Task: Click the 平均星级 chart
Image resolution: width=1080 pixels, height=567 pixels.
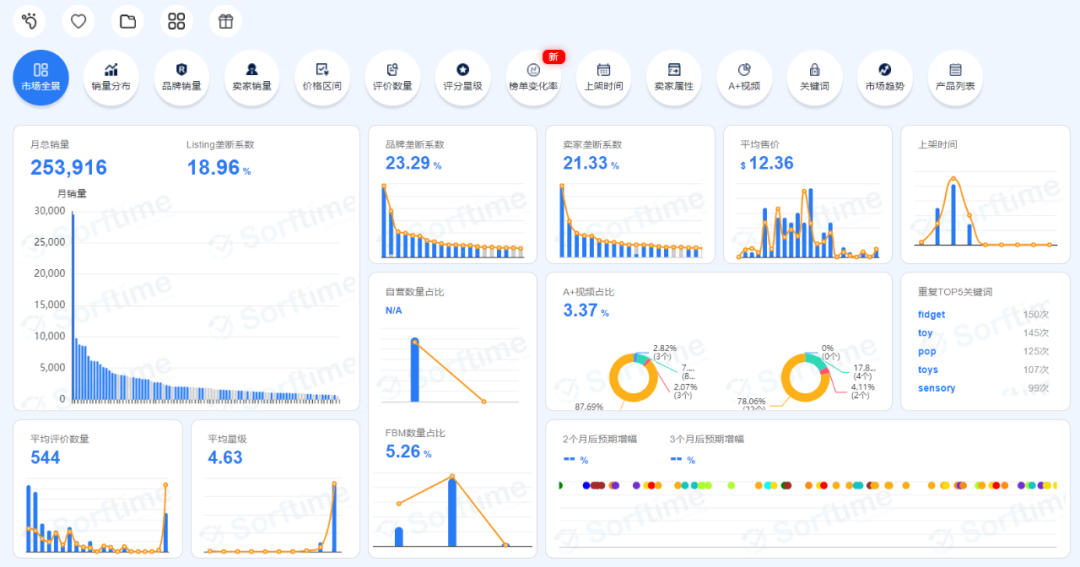Action: point(273,517)
